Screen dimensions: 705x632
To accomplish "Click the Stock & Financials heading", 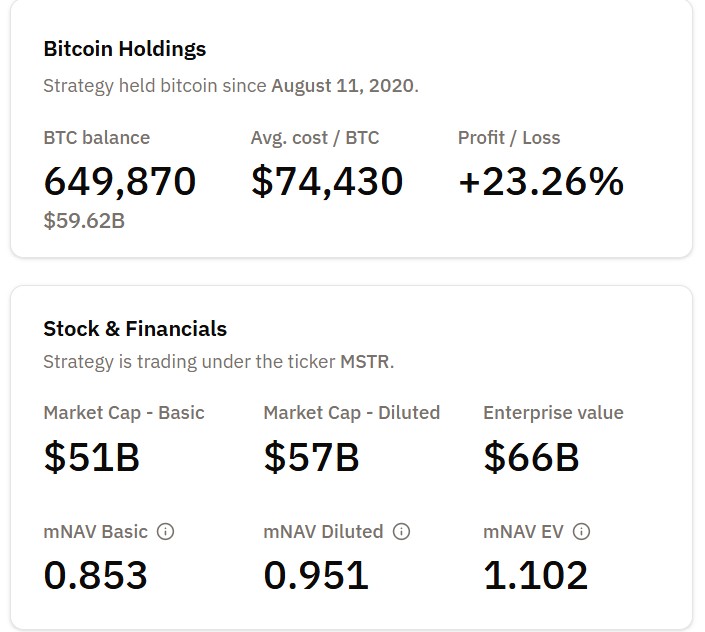I will pyautogui.click(x=135, y=328).
